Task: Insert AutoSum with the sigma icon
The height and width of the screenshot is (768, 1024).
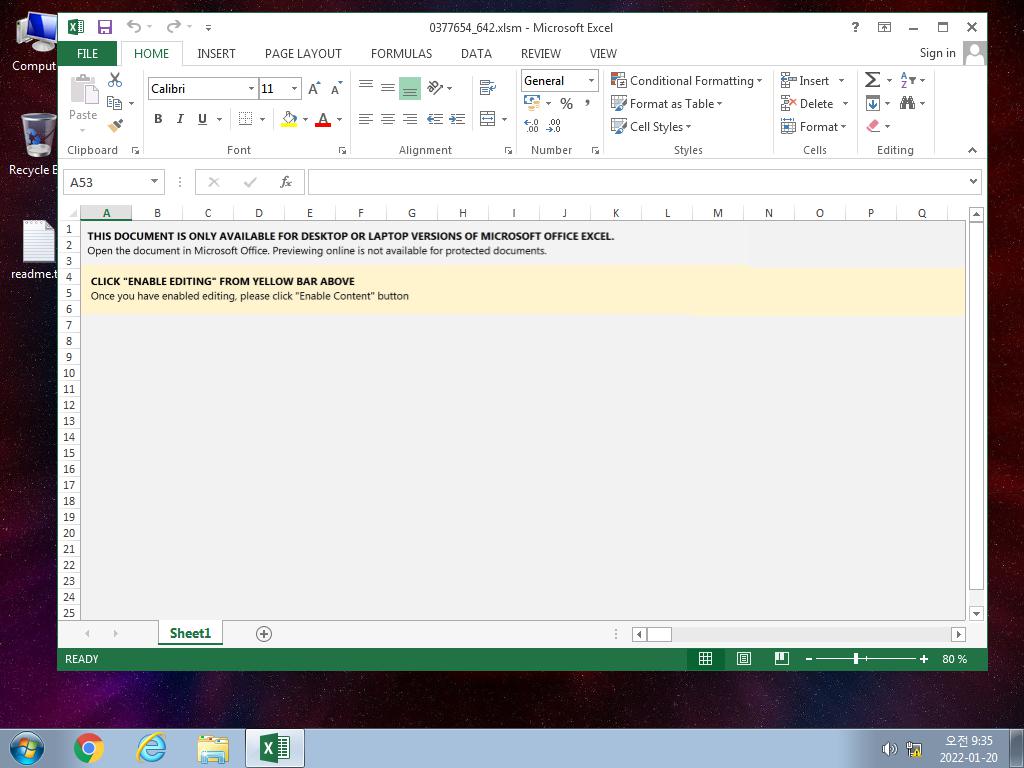Action: pyautogui.click(x=872, y=80)
